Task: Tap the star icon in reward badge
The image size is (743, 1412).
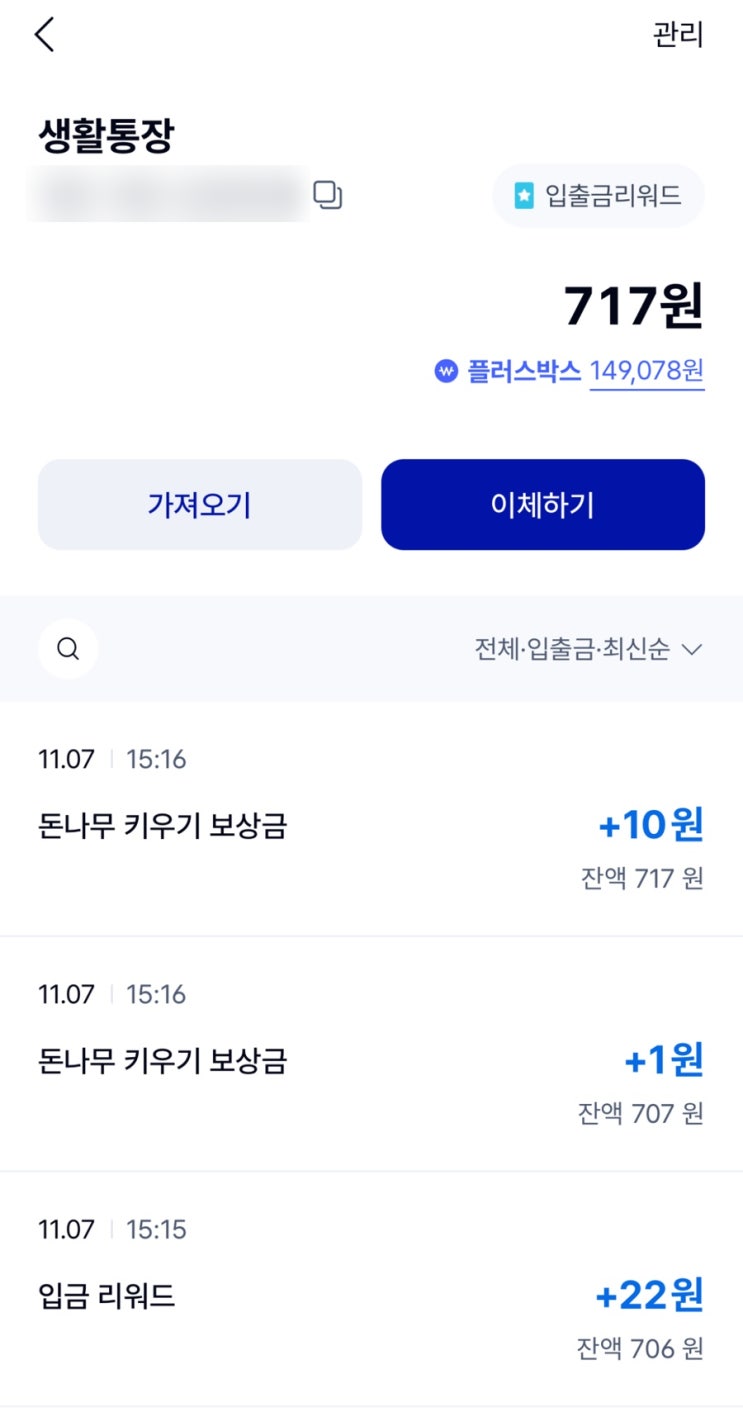Action: point(524,196)
